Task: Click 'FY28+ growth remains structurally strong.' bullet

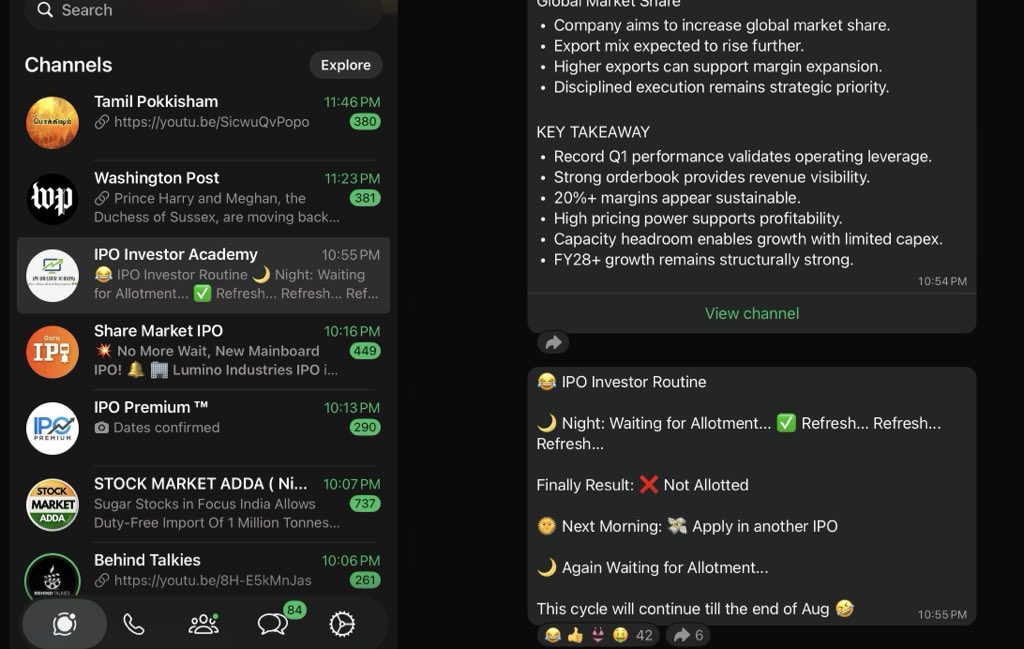Action: pyautogui.click(x=703, y=260)
